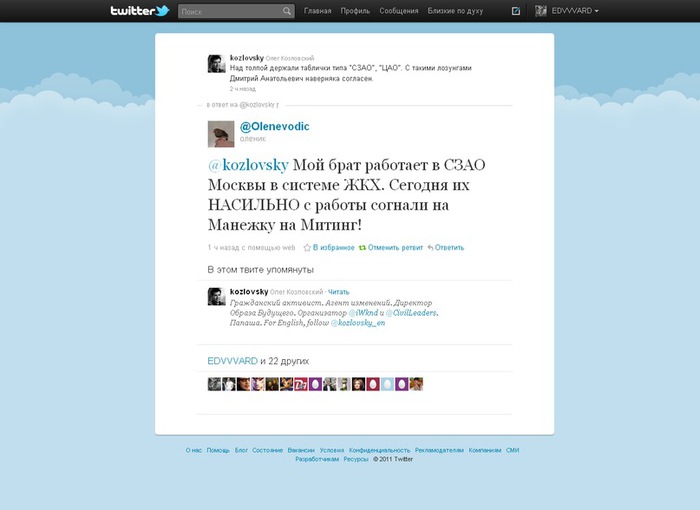Click the @kozlovsky_en link in the bio
Viewport: 700px width, 510px height.
pos(358,323)
